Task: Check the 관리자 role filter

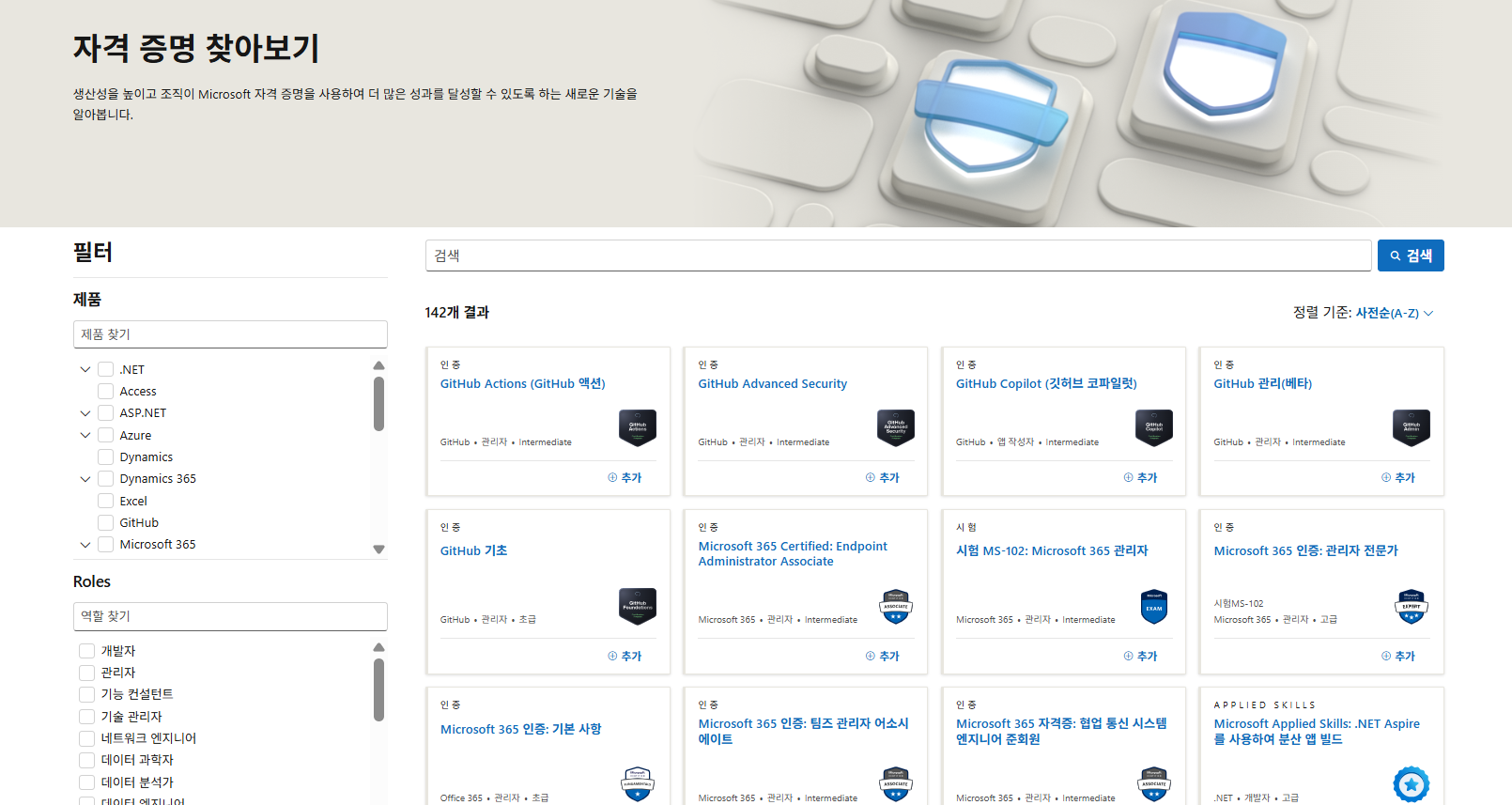Action: click(x=87, y=673)
